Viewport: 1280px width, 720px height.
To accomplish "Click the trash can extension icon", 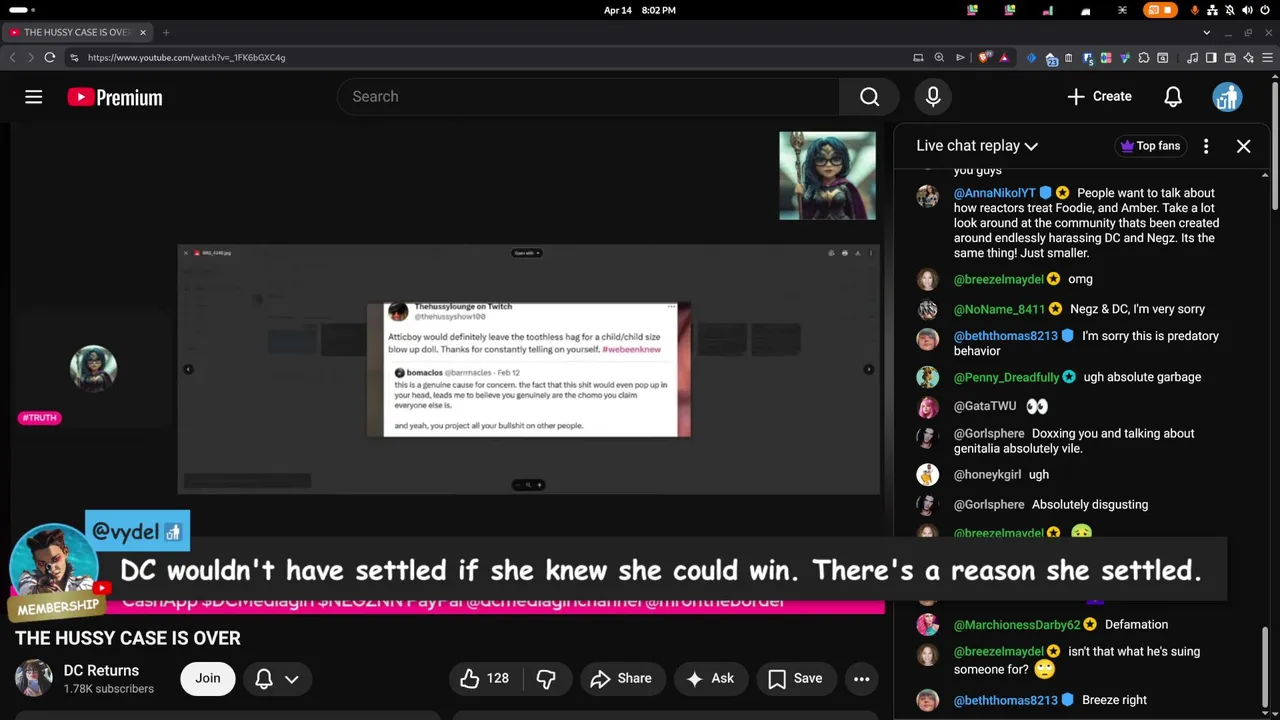I will pos(1068,58).
